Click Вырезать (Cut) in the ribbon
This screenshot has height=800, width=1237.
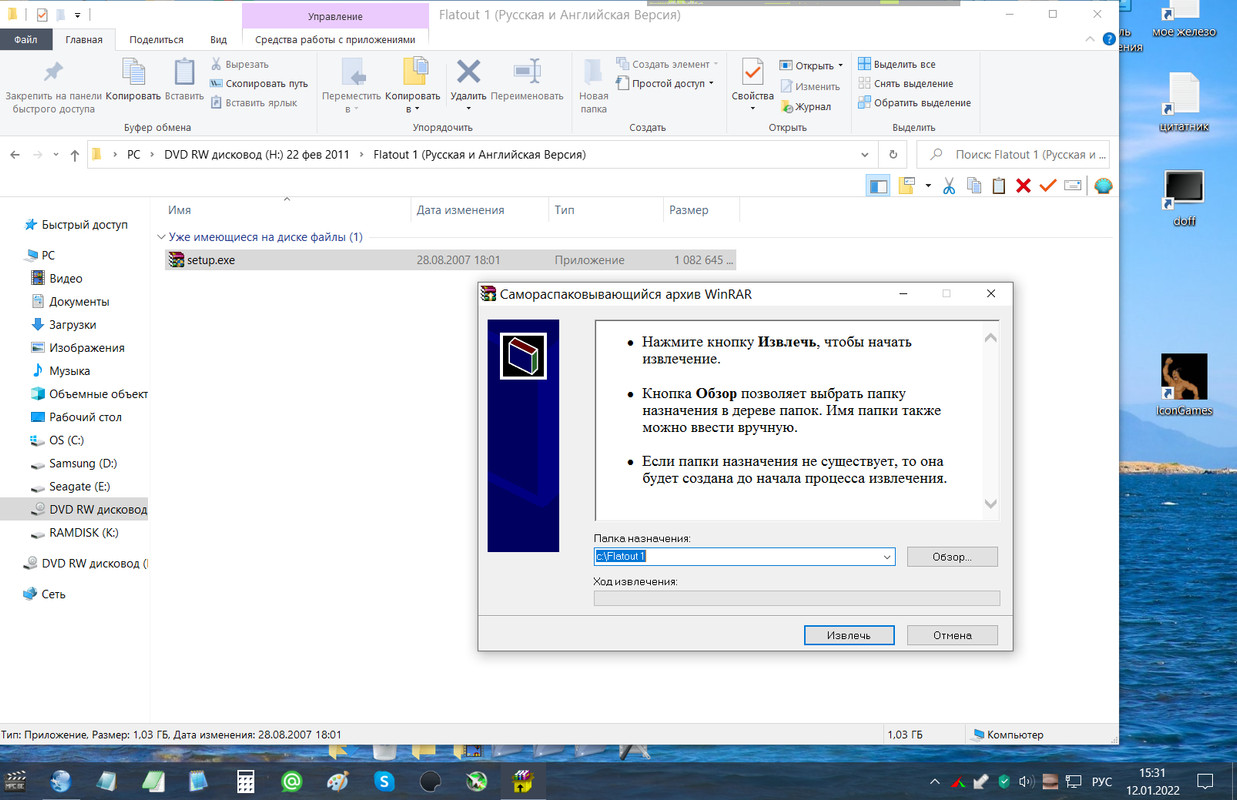239,64
